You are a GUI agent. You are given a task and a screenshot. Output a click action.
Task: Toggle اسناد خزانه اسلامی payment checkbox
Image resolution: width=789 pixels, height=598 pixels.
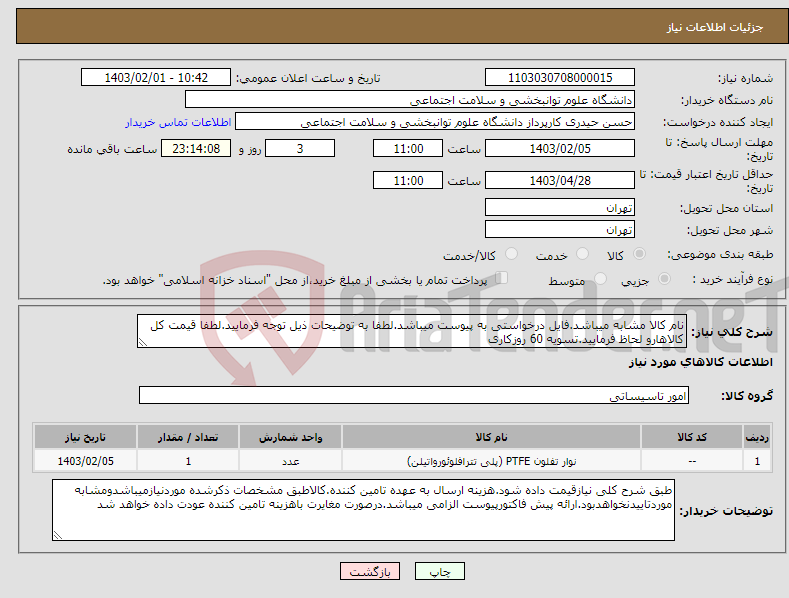[x=501, y=278]
